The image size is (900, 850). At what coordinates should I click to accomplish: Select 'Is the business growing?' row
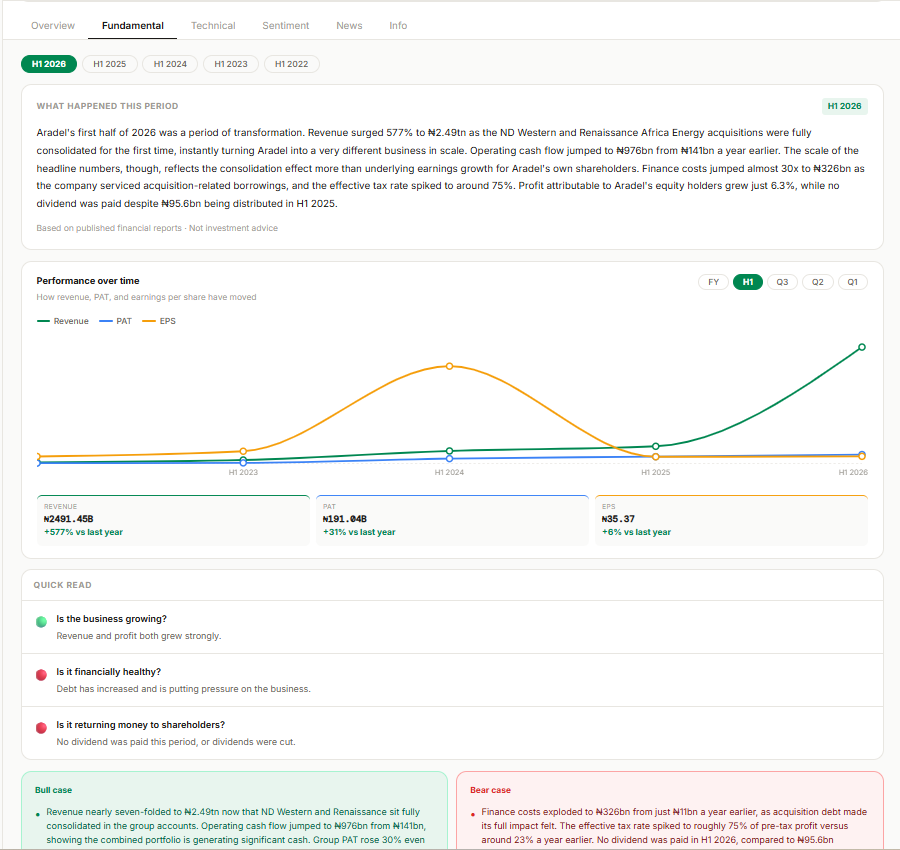452,627
